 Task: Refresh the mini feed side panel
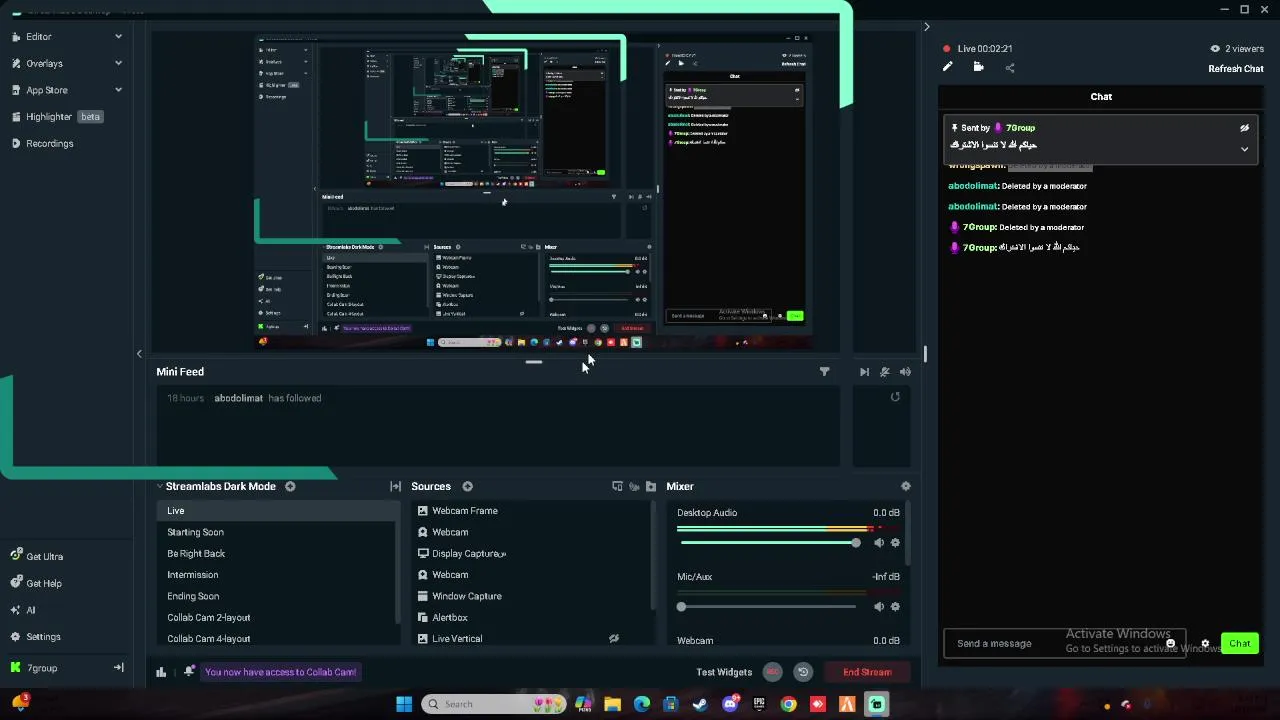pyautogui.click(x=895, y=397)
